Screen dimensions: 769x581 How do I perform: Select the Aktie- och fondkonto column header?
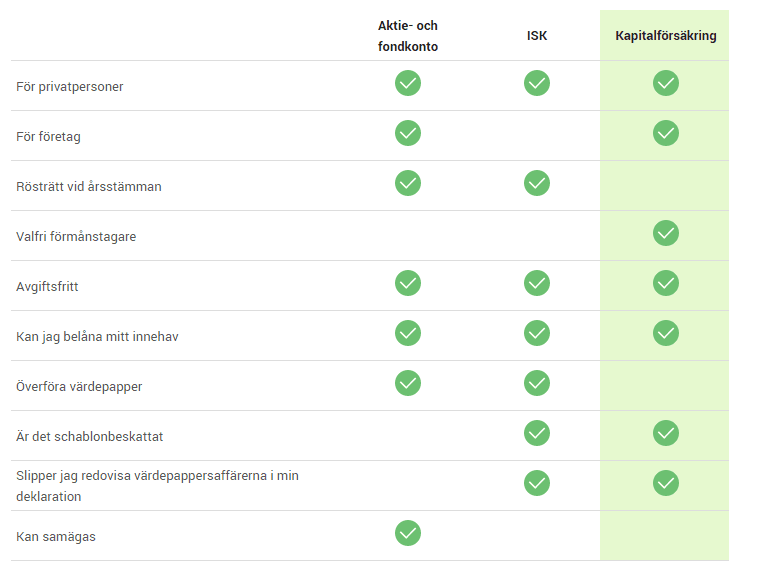click(408, 36)
